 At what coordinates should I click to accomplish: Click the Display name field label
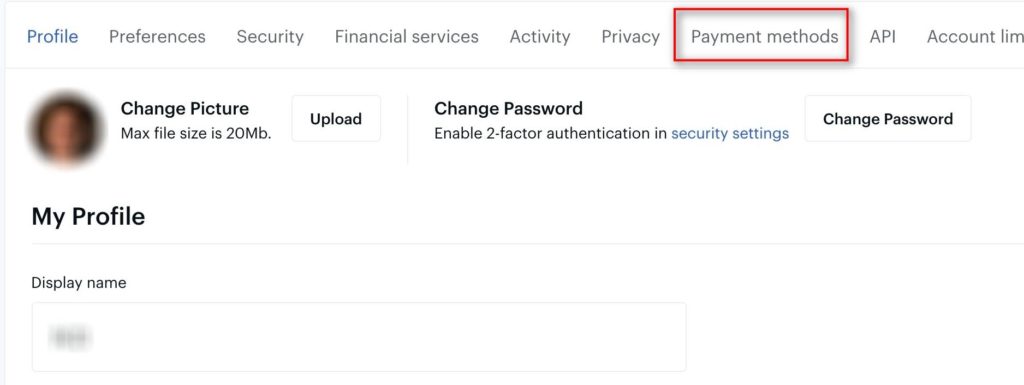[x=78, y=283]
